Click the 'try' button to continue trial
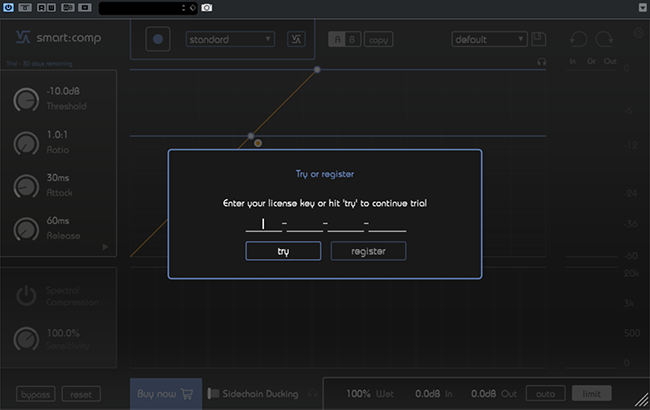650x410 pixels. tap(283, 251)
